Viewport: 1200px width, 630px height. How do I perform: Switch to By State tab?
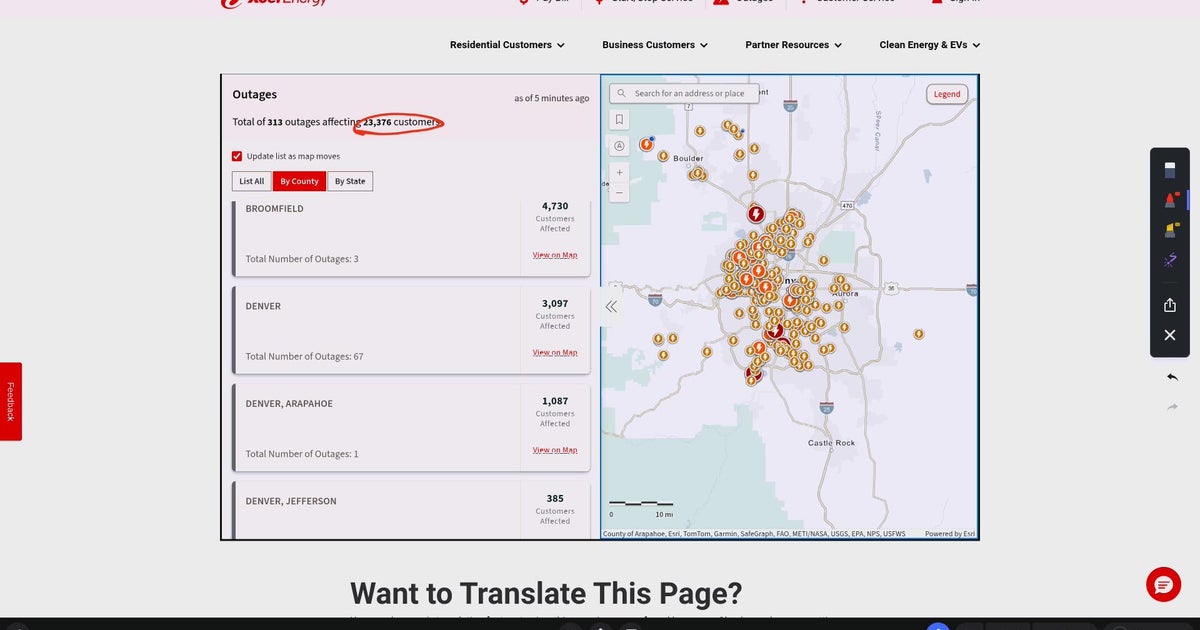click(x=350, y=181)
